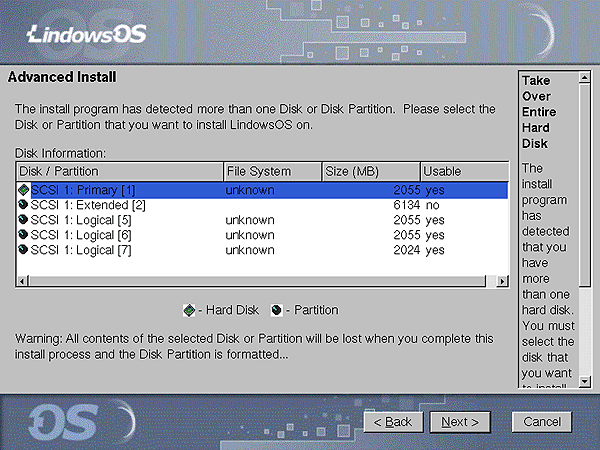Sort by the File System column header
The height and width of the screenshot is (450, 600).
pos(272,171)
